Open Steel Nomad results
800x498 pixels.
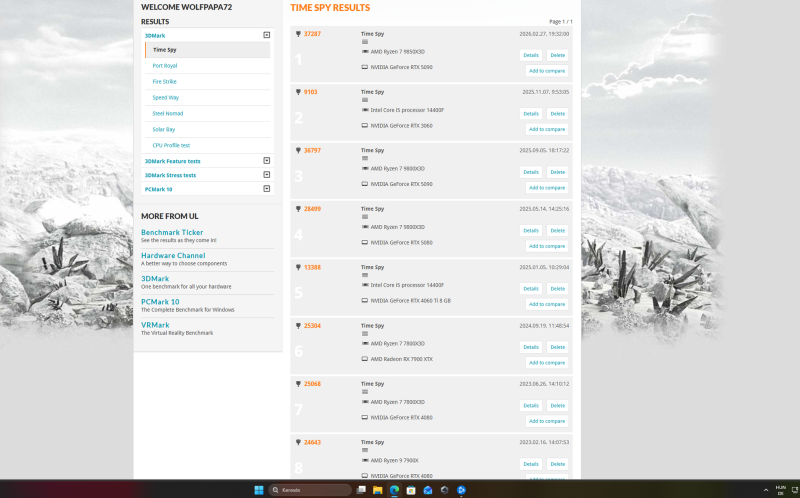point(168,113)
